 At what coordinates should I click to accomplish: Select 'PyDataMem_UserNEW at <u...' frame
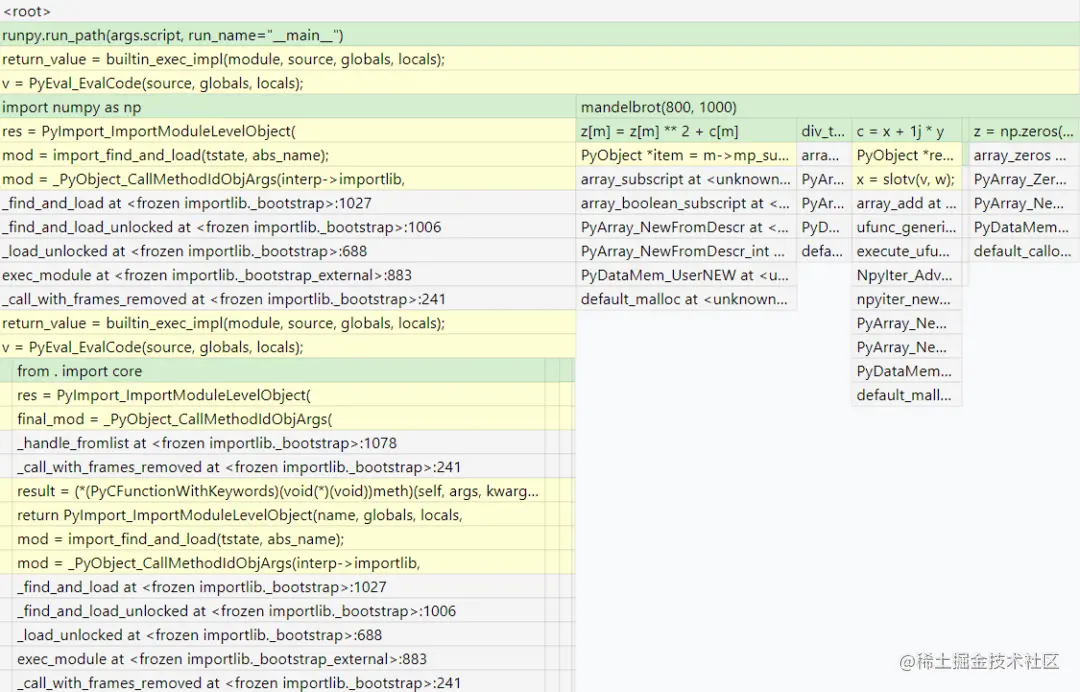tap(686, 275)
